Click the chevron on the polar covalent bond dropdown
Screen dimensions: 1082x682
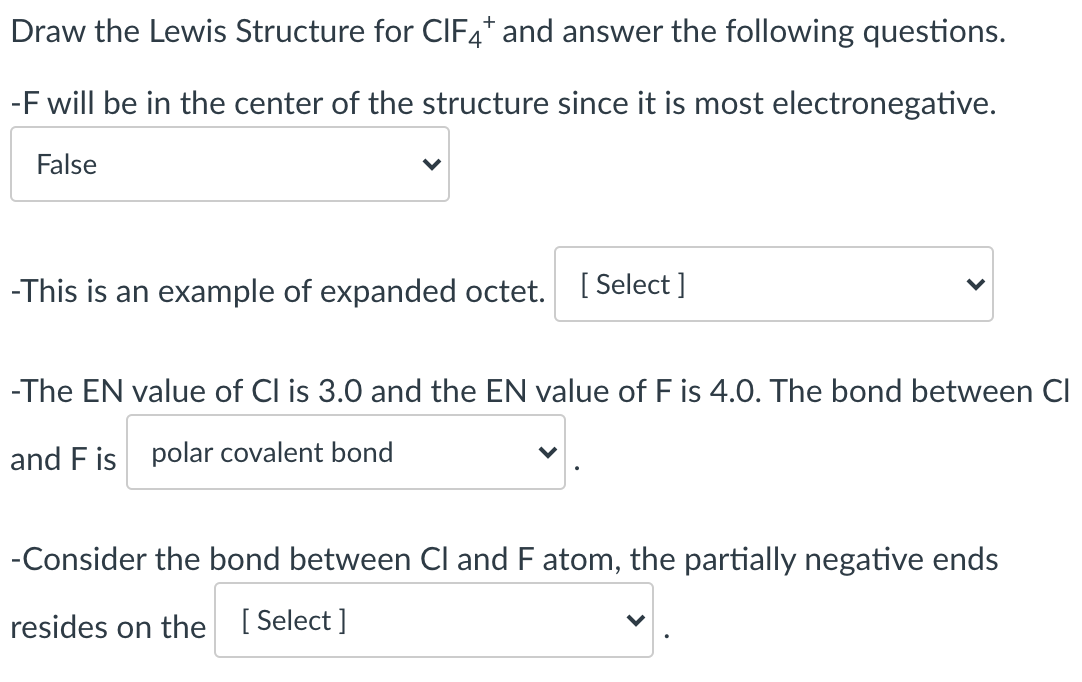click(x=547, y=452)
